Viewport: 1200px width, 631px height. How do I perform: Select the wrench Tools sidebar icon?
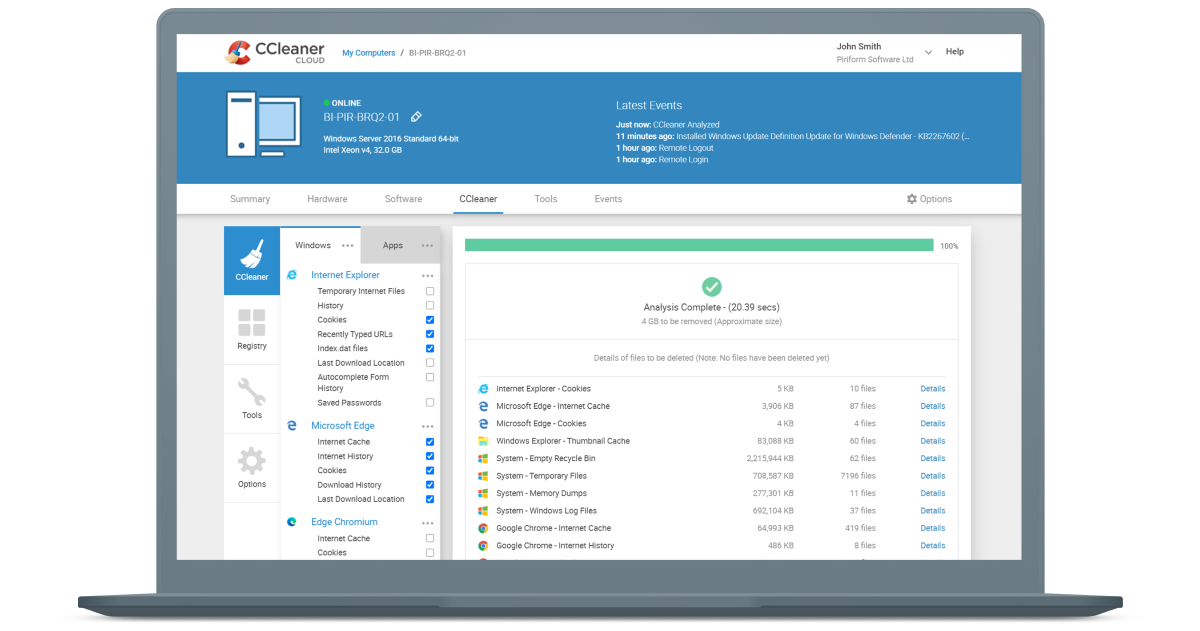pos(252,398)
